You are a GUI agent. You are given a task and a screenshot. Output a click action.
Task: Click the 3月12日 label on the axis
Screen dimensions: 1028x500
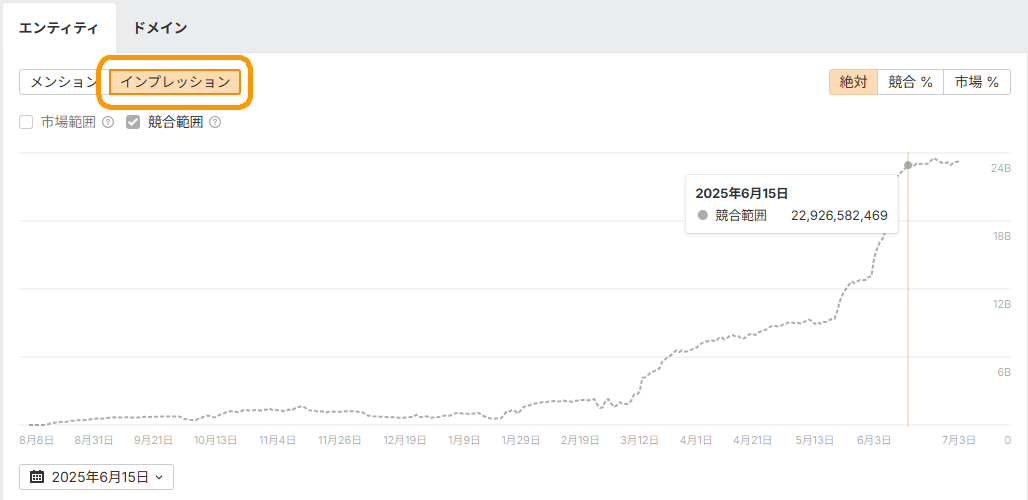point(638,440)
